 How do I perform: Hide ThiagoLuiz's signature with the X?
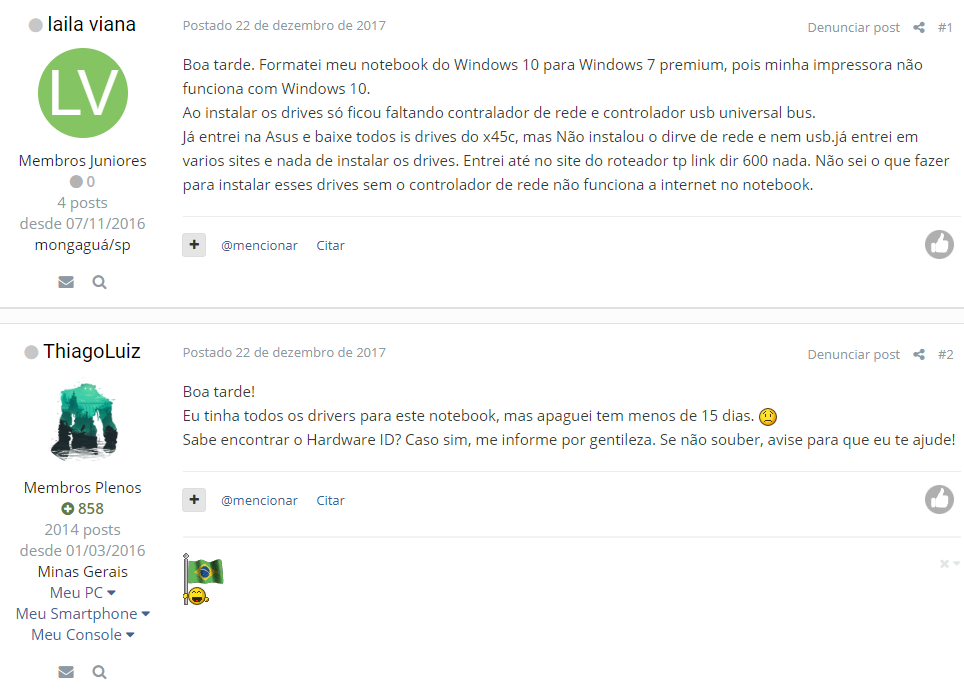(x=944, y=564)
